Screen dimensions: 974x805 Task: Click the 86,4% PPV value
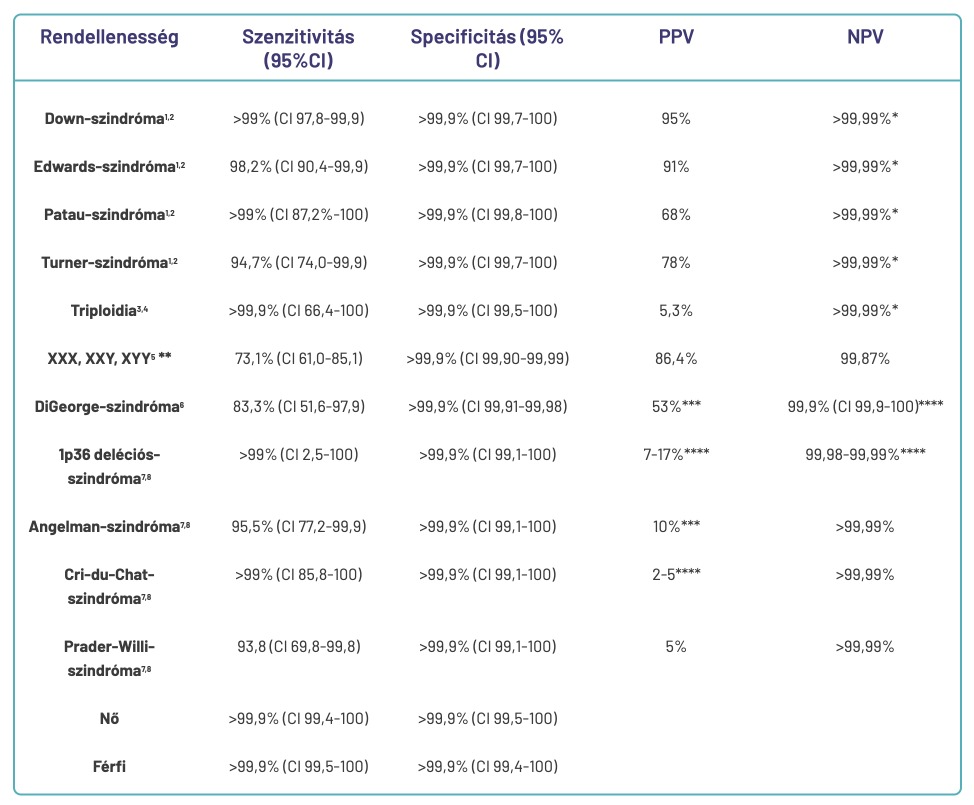pyautogui.click(x=676, y=359)
